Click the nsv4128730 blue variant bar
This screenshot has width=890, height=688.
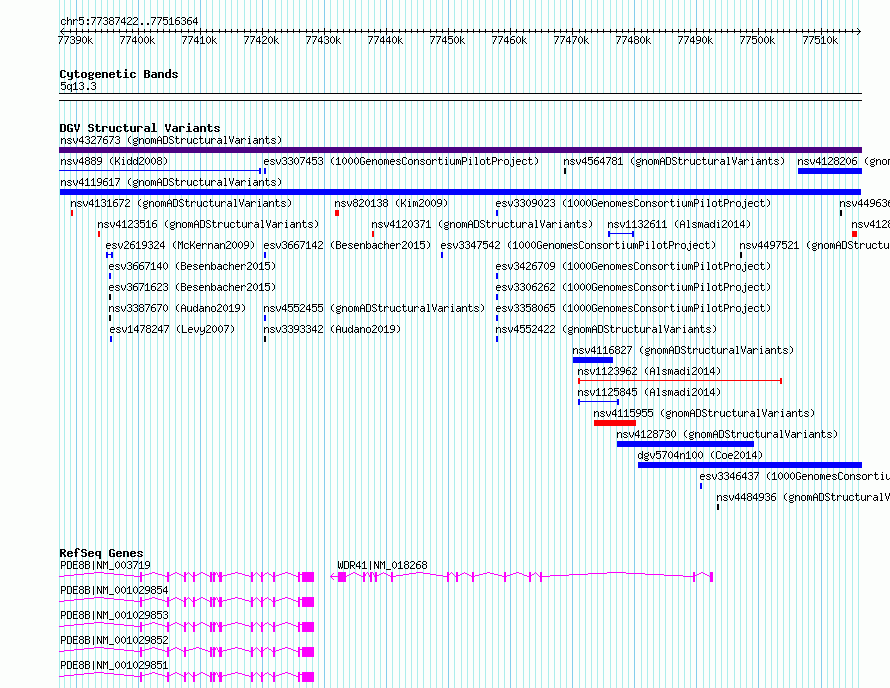(x=685, y=444)
